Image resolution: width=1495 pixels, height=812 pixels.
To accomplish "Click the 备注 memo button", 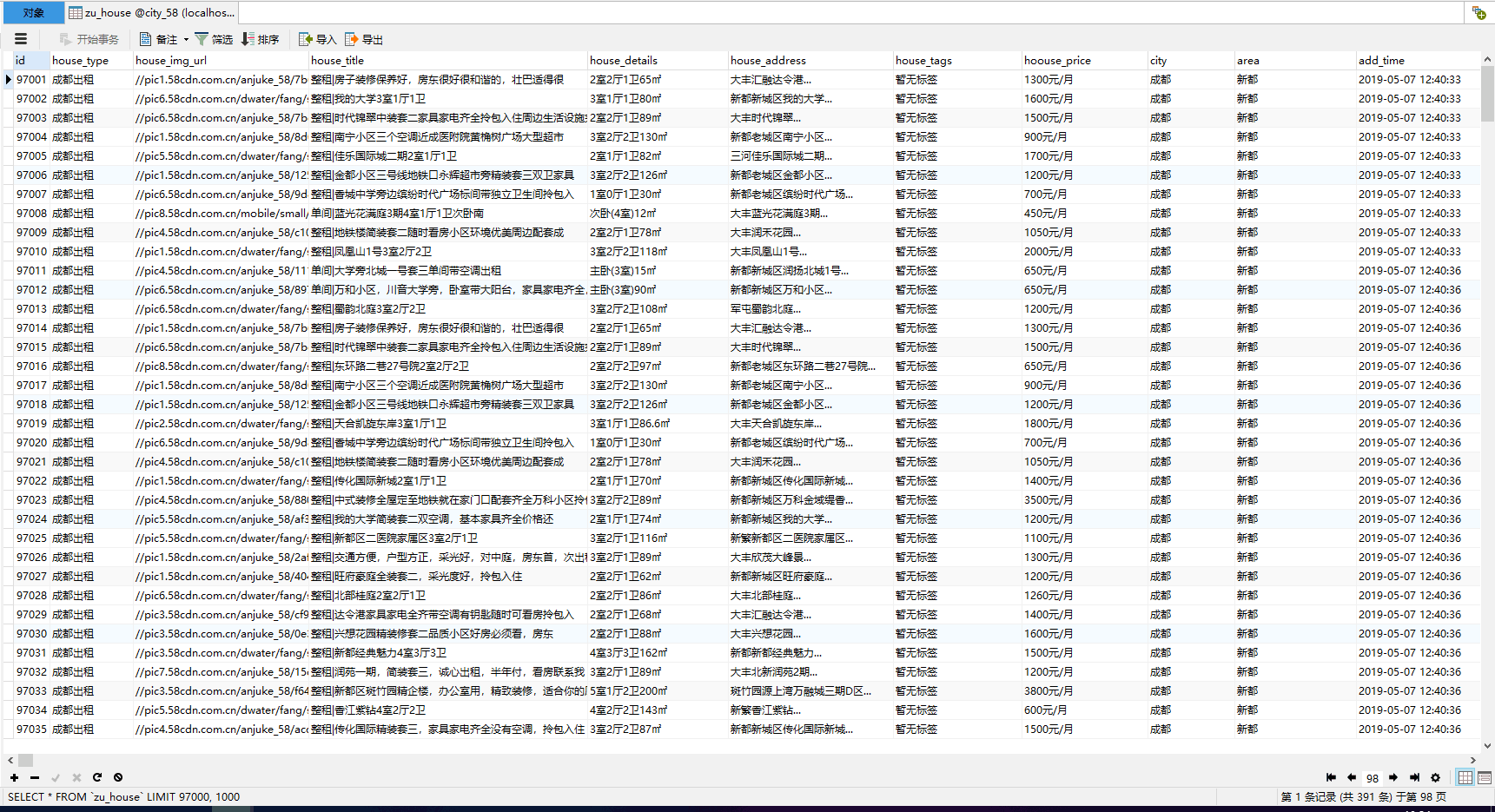I will click(158, 39).
